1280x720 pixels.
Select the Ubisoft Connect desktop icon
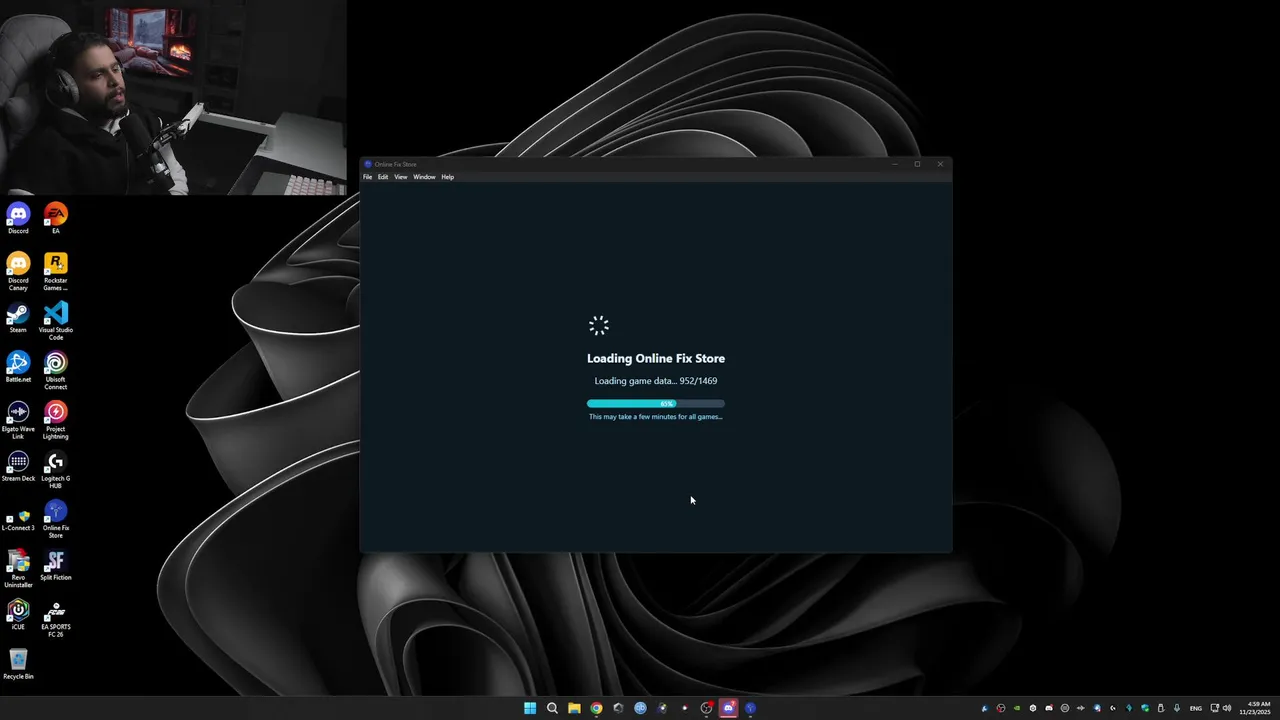coord(56,370)
